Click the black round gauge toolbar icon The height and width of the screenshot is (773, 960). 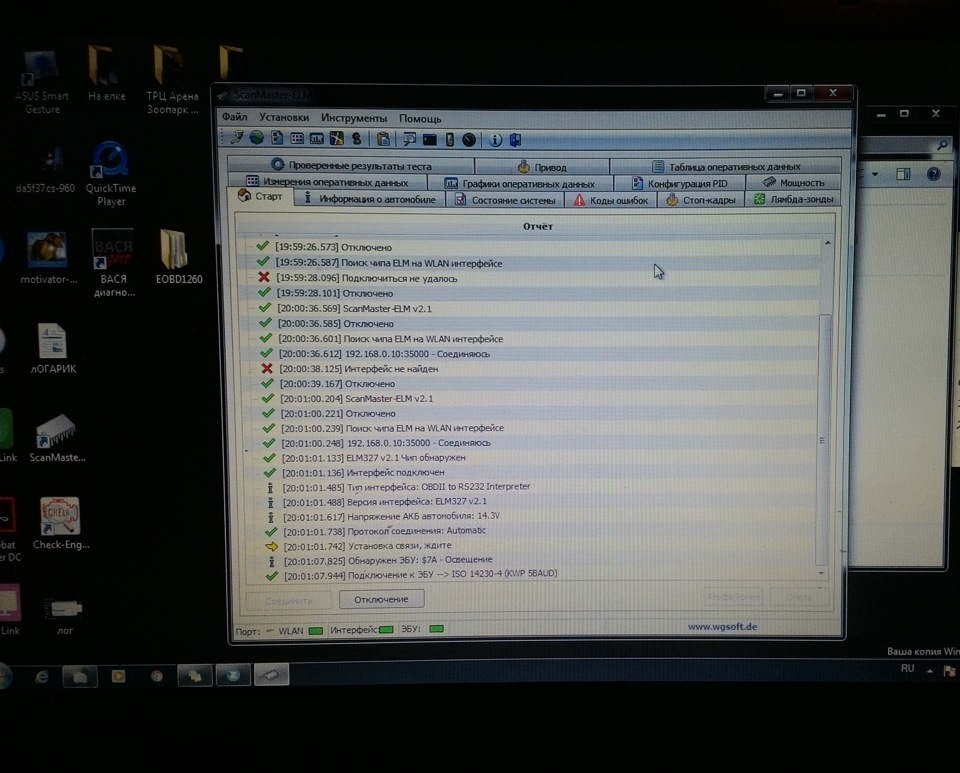[x=469, y=140]
